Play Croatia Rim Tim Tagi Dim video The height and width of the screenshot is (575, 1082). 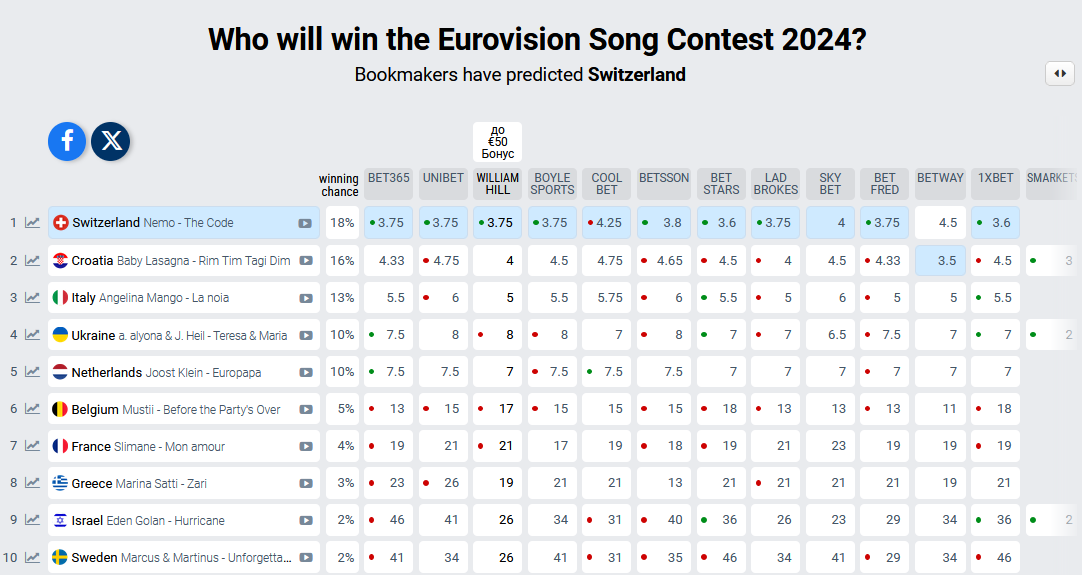pos(305,261)
